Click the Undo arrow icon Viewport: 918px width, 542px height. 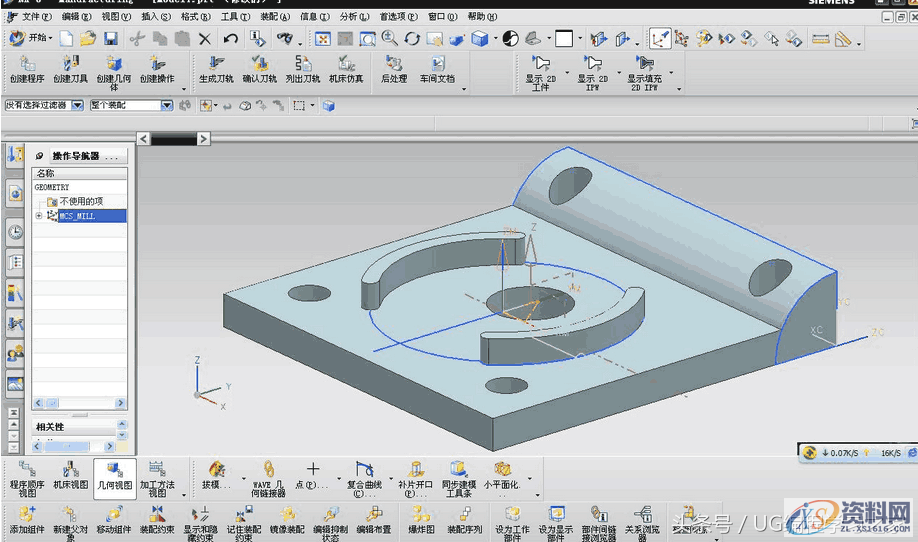pyautogui.click(x=231, y=39)
